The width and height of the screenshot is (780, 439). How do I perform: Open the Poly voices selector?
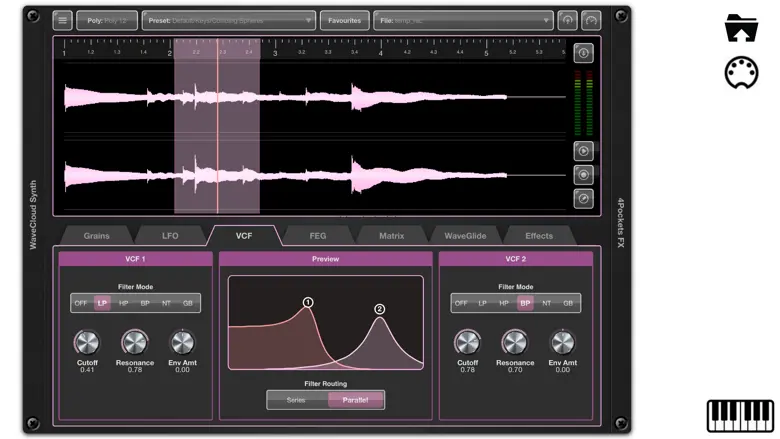click(107, 20)
